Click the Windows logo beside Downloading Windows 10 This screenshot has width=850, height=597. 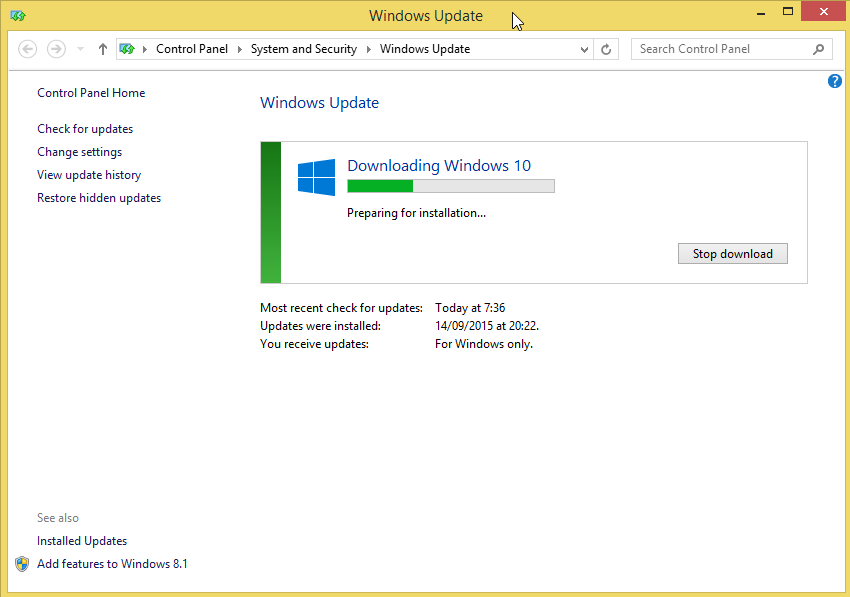(x=316, y=176)
